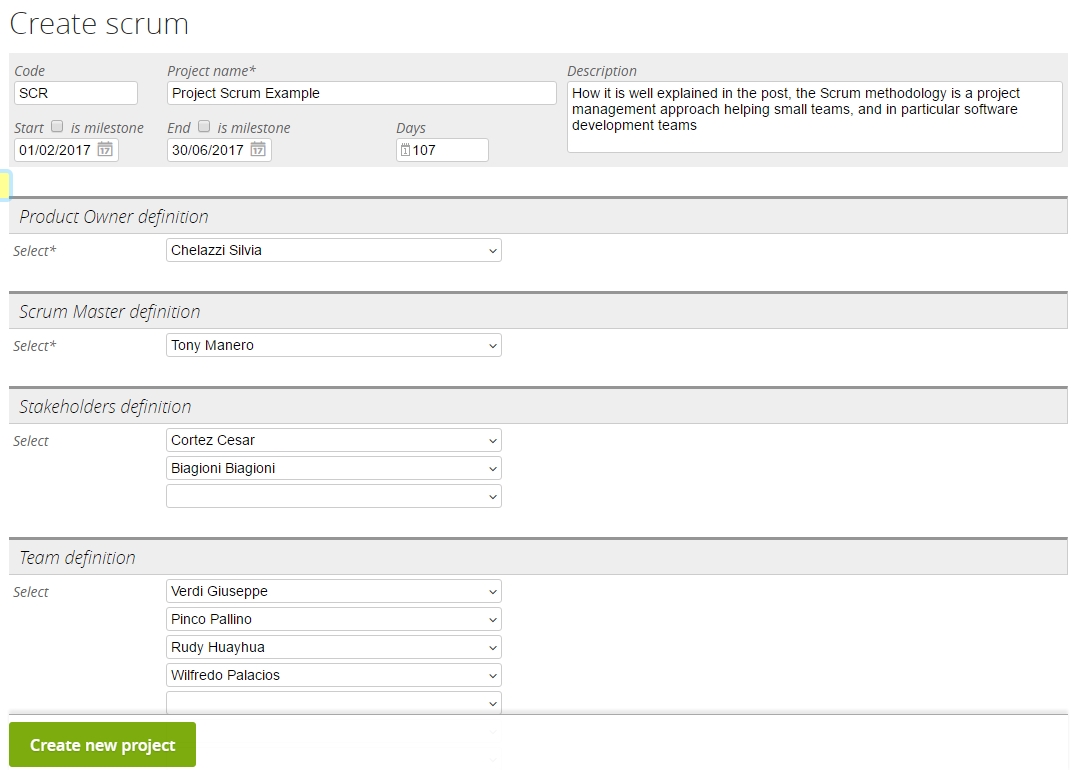Tick the End 'is milestone' checkbox
Viewport: 1075px width, 770px height.
coord(204,127)
